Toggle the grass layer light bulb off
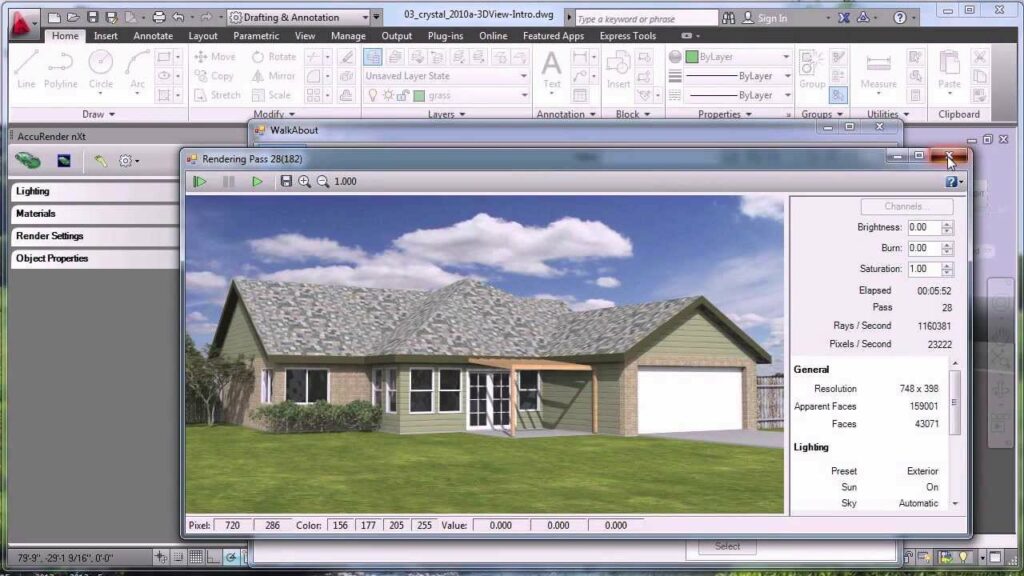The image size is (1024, 576). [x=373, y=95]
